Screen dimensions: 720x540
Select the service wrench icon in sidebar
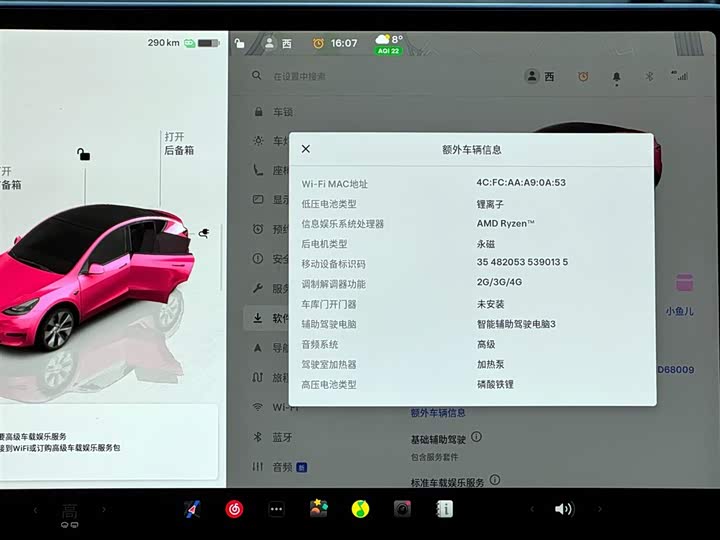tap(258, 288)
